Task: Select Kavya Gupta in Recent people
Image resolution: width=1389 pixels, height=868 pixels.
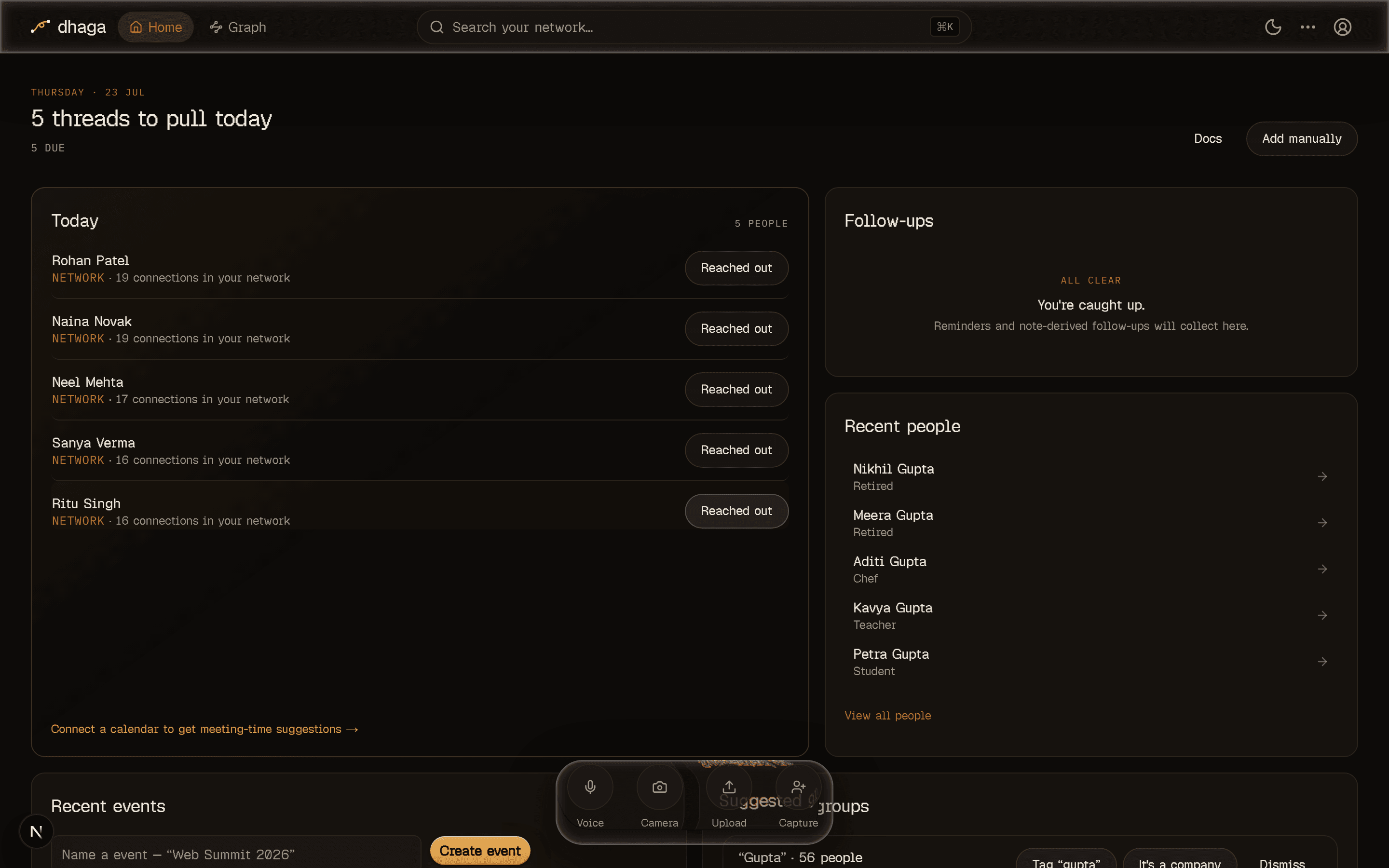Action: (x=1090, y=615)
